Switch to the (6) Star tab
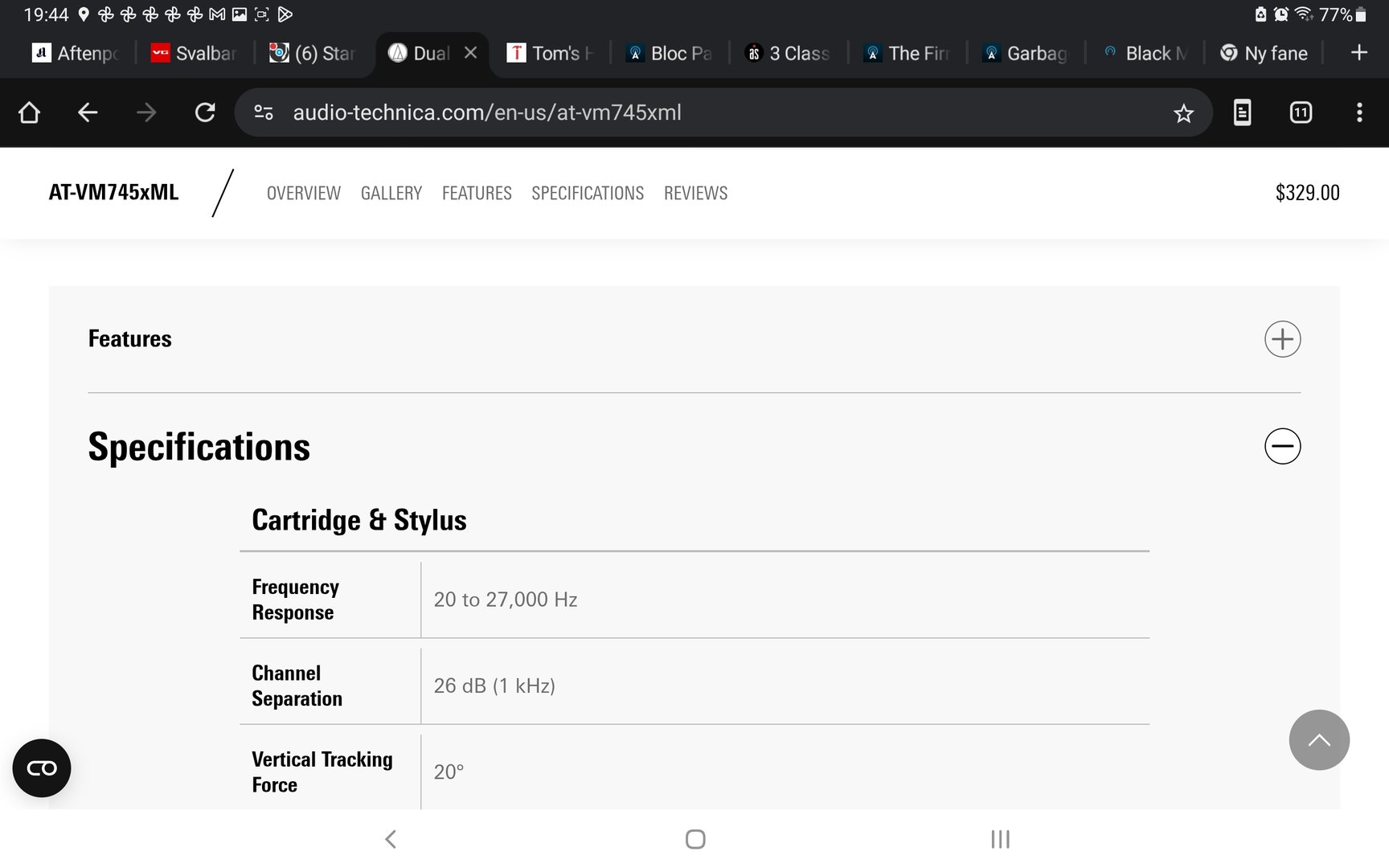Screen dimensions: 1389x868 (312, 54)
